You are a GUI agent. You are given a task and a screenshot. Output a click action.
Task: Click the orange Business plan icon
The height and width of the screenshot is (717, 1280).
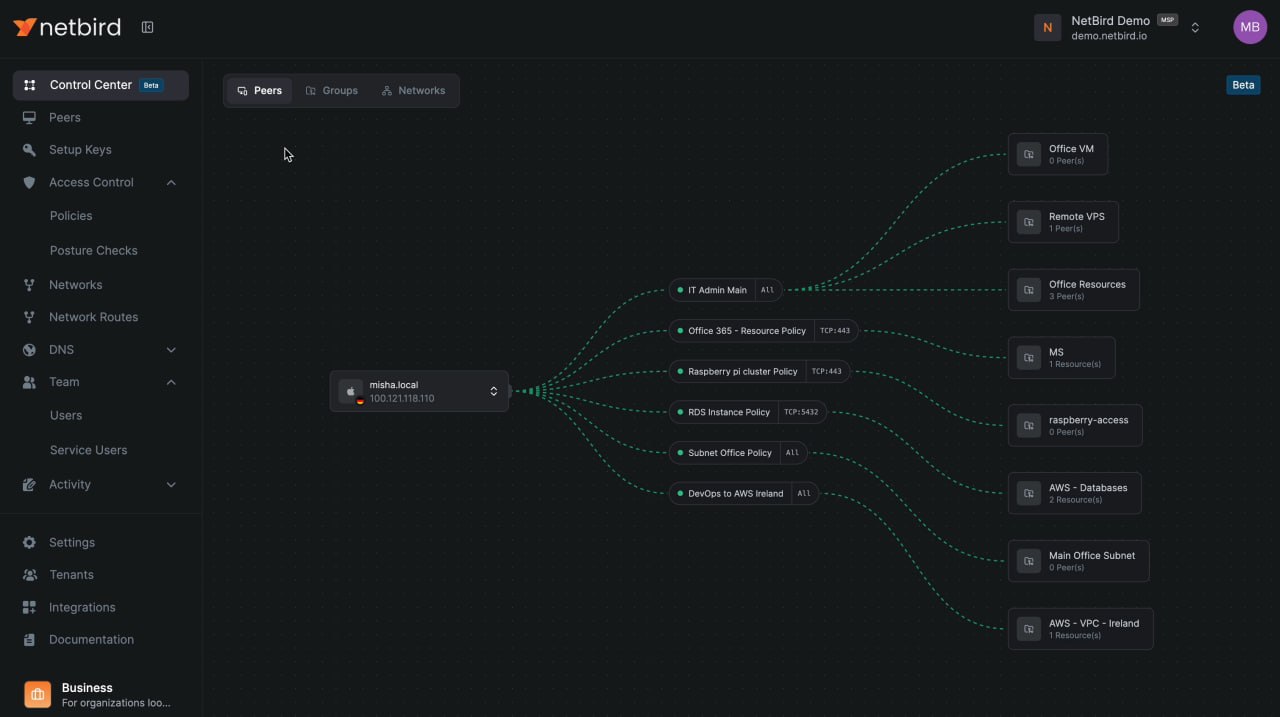[37, 694]
